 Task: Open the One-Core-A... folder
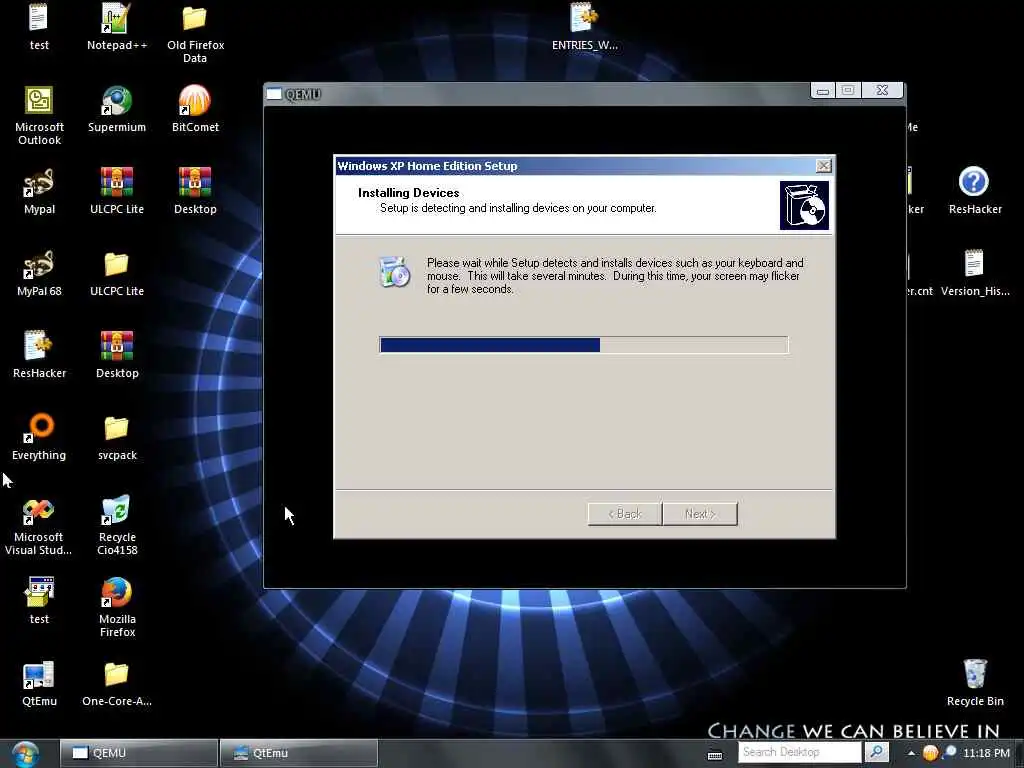click(x=116, y=675)
